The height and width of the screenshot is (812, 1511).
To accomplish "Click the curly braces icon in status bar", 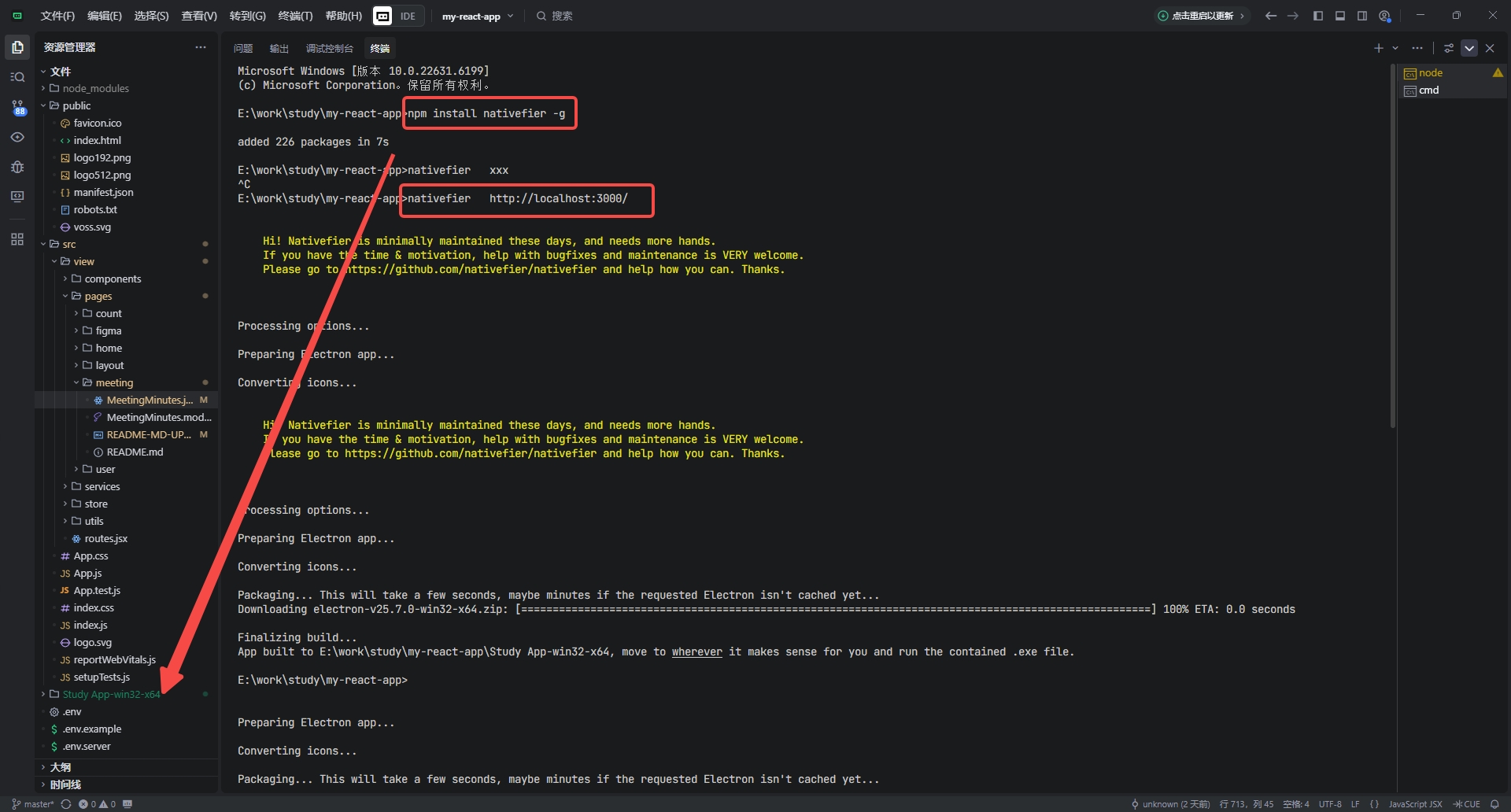I will (1374, 804).
